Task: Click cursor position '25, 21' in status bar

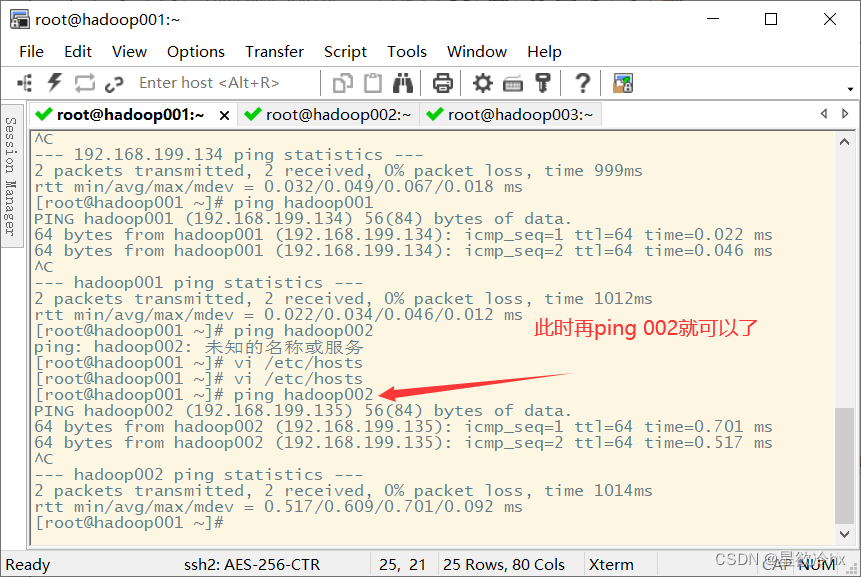Action: click(x=402, y=564)
